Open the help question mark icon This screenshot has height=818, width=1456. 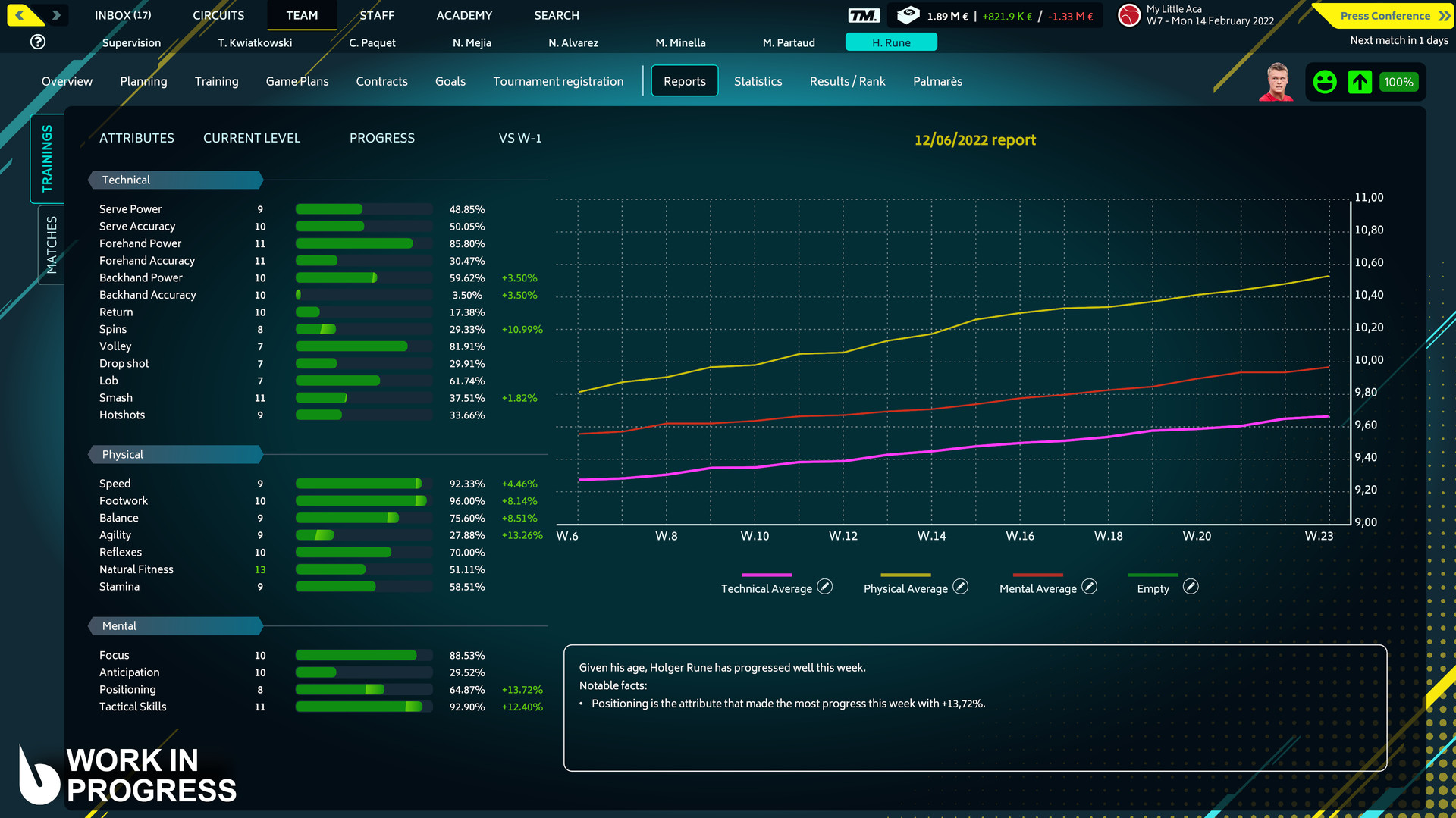coord(38,42)
